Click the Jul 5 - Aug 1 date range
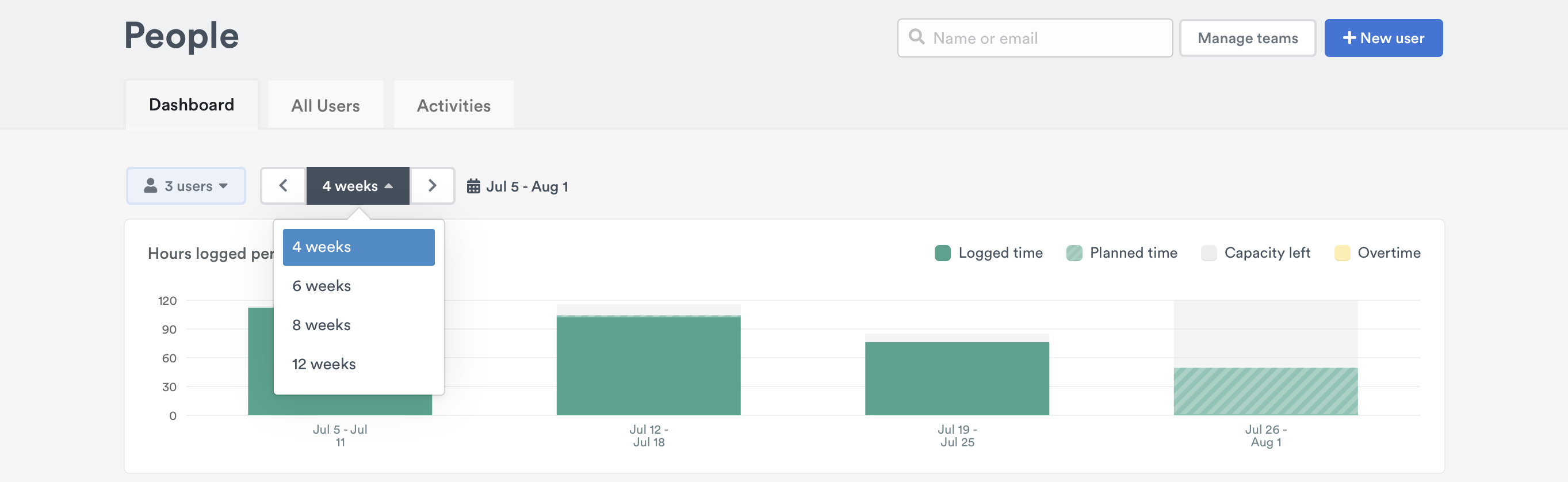The width and height of the screenshot is (1568, 482). click(526, 186)
